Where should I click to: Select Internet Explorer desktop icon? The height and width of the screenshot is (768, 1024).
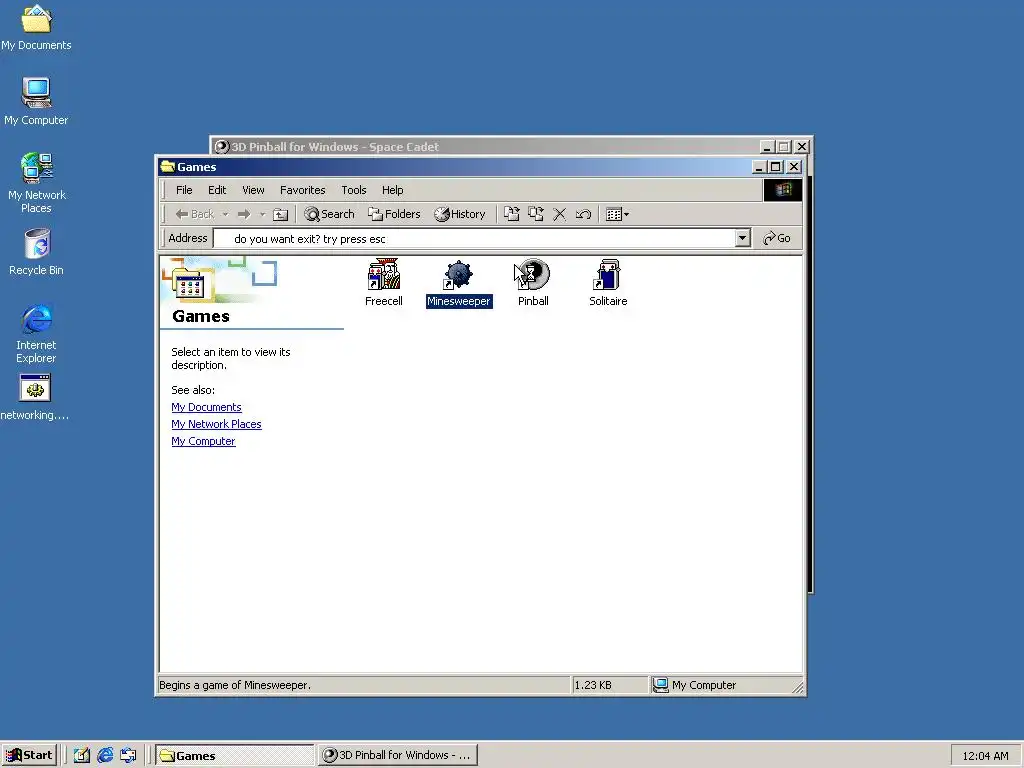pyautogui.click(x=36, y=333)
